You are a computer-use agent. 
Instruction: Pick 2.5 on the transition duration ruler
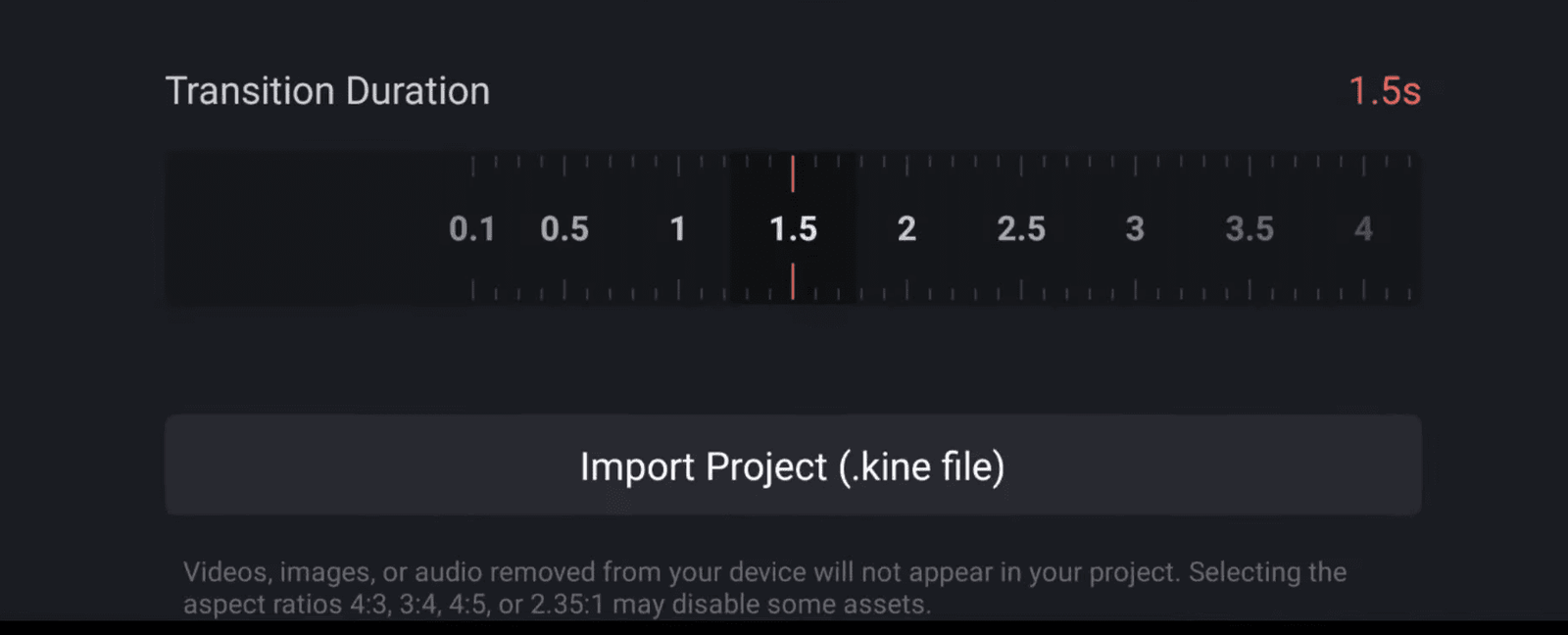[1021, 229]
